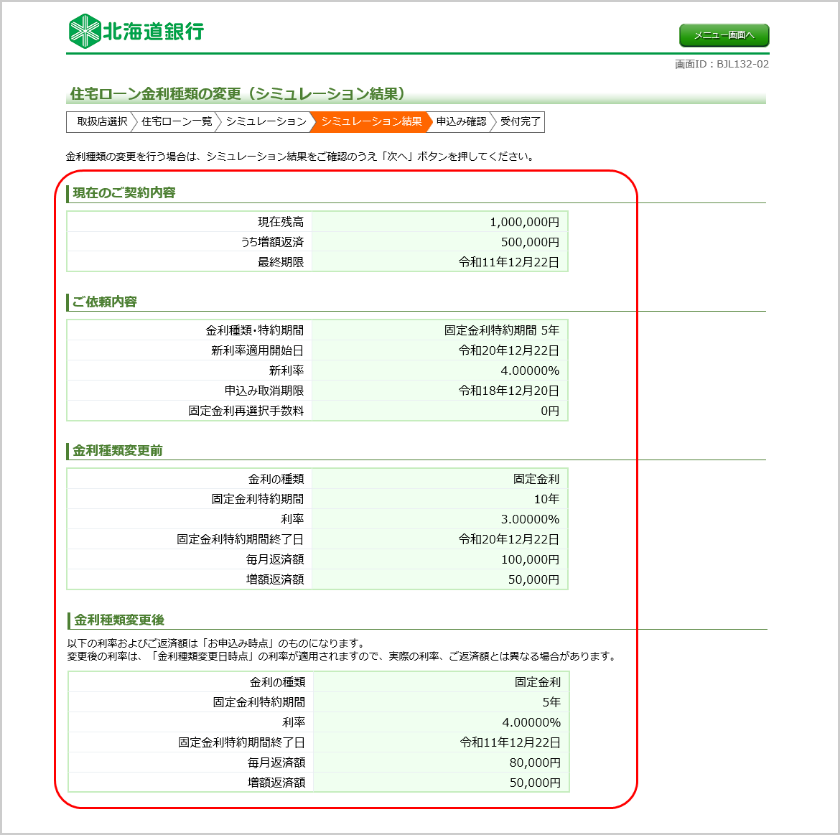Viewport: 840px width, 835px height.
Task: Click 固定金利 value under 金利種類変更後
Action: (538, 682)
